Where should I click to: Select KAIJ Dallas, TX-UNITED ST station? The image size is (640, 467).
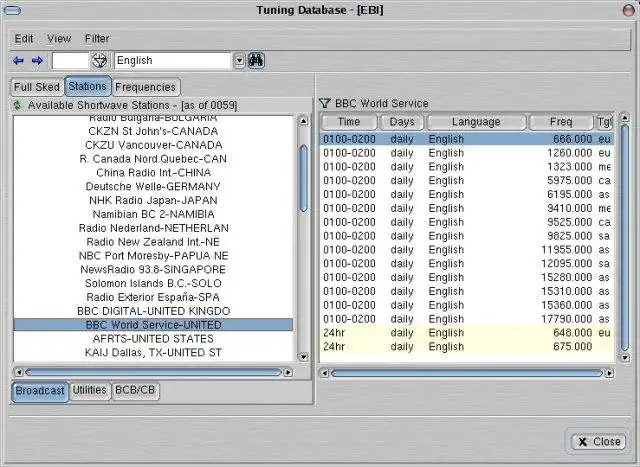pyautogui.click(x=153, y=353)
